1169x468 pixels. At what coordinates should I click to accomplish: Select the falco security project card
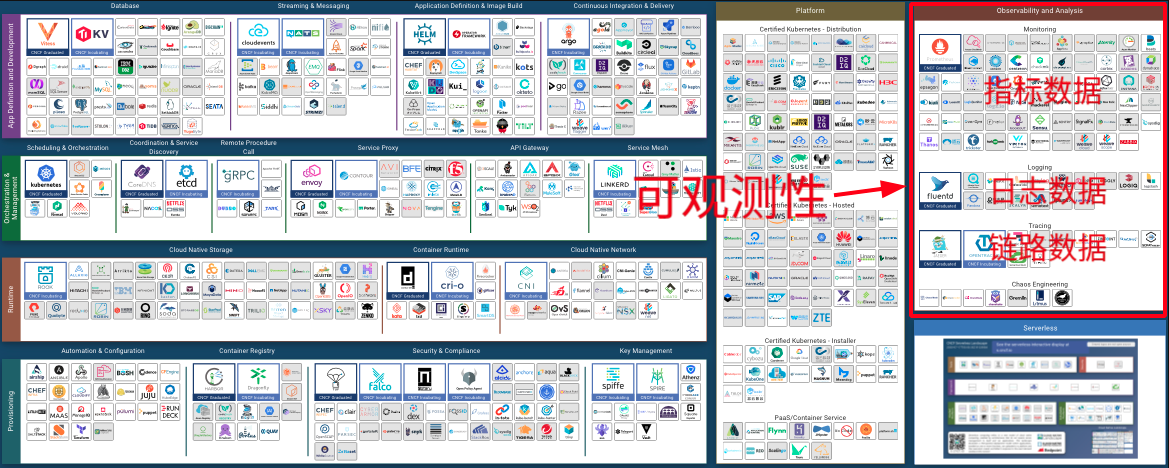(380, 382)
